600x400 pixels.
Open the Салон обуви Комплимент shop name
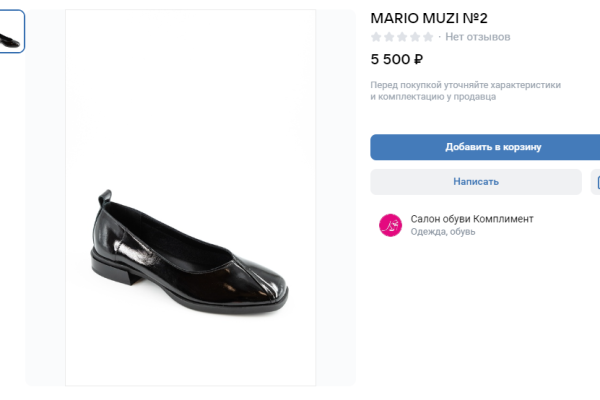[472, 219]
